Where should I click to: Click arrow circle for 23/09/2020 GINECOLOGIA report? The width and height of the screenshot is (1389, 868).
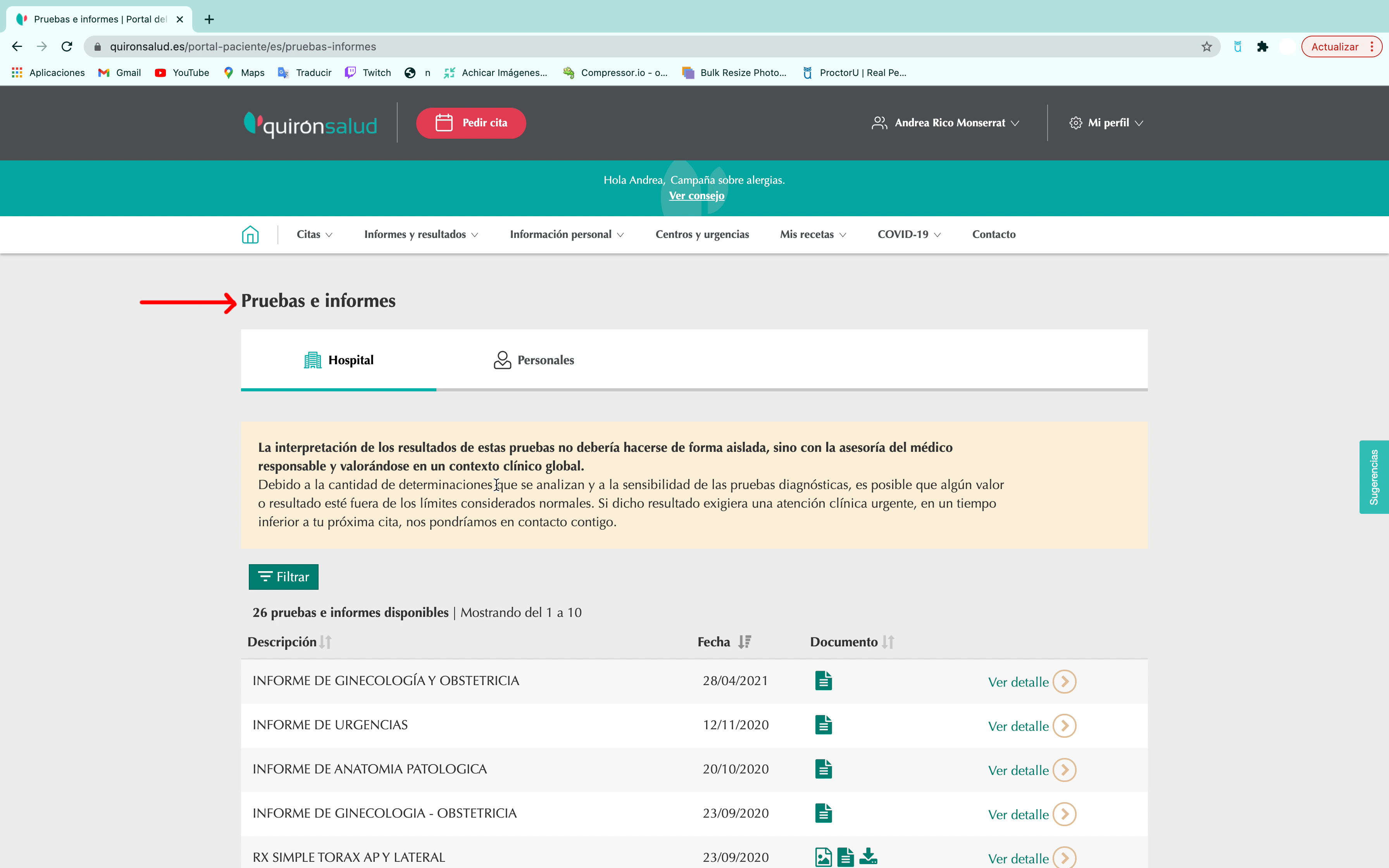(x=1065, y=814)
